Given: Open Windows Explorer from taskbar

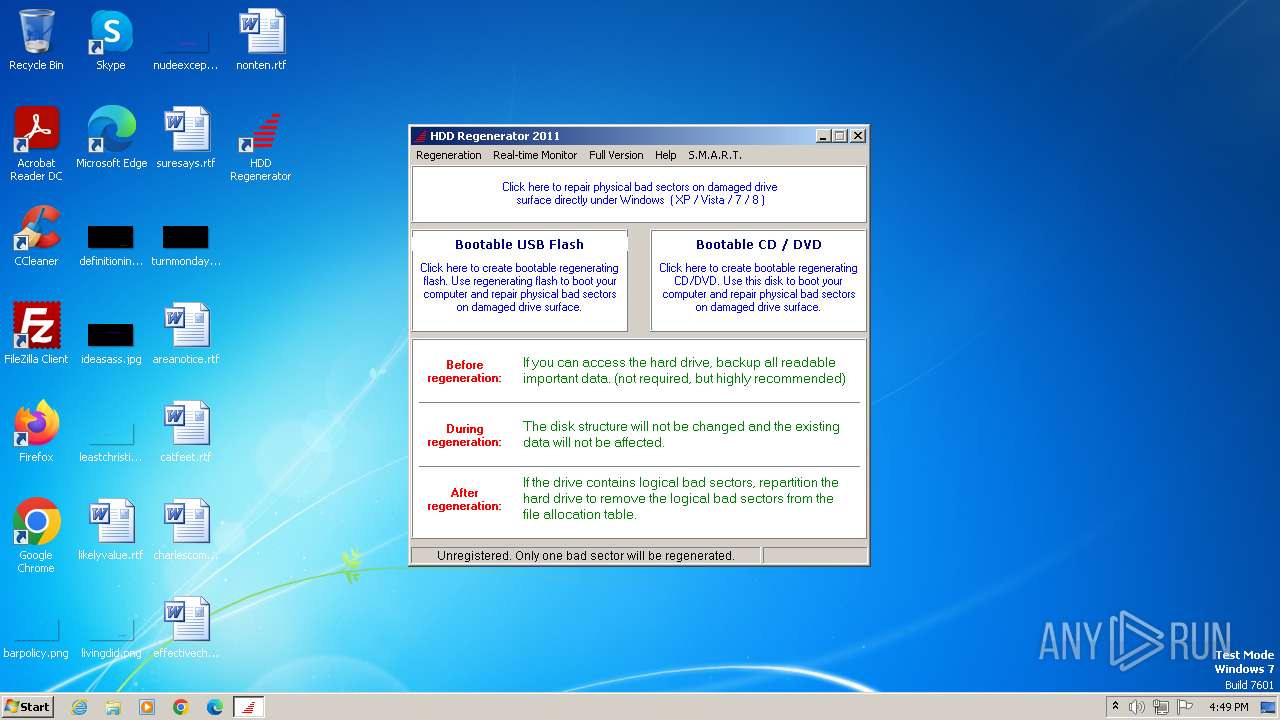Looking at the screenshot, I should (x=113, y=706).
